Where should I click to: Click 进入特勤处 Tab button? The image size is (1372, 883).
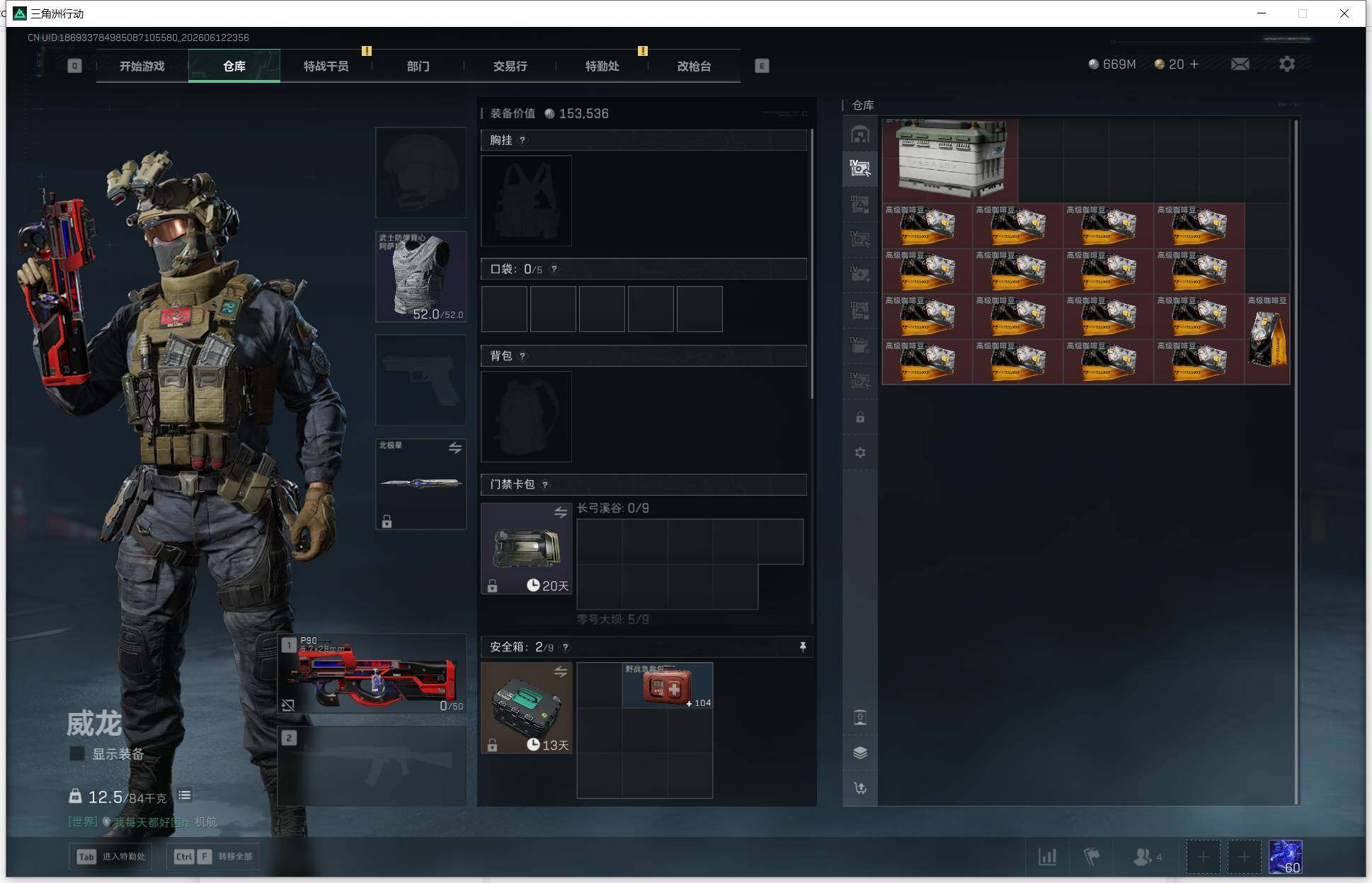pos(111,856)
